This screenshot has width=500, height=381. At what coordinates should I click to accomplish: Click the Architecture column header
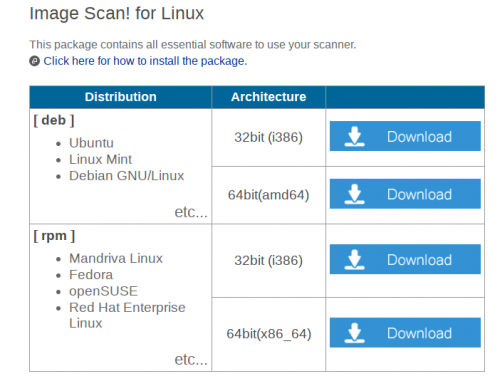pos(268,97)
